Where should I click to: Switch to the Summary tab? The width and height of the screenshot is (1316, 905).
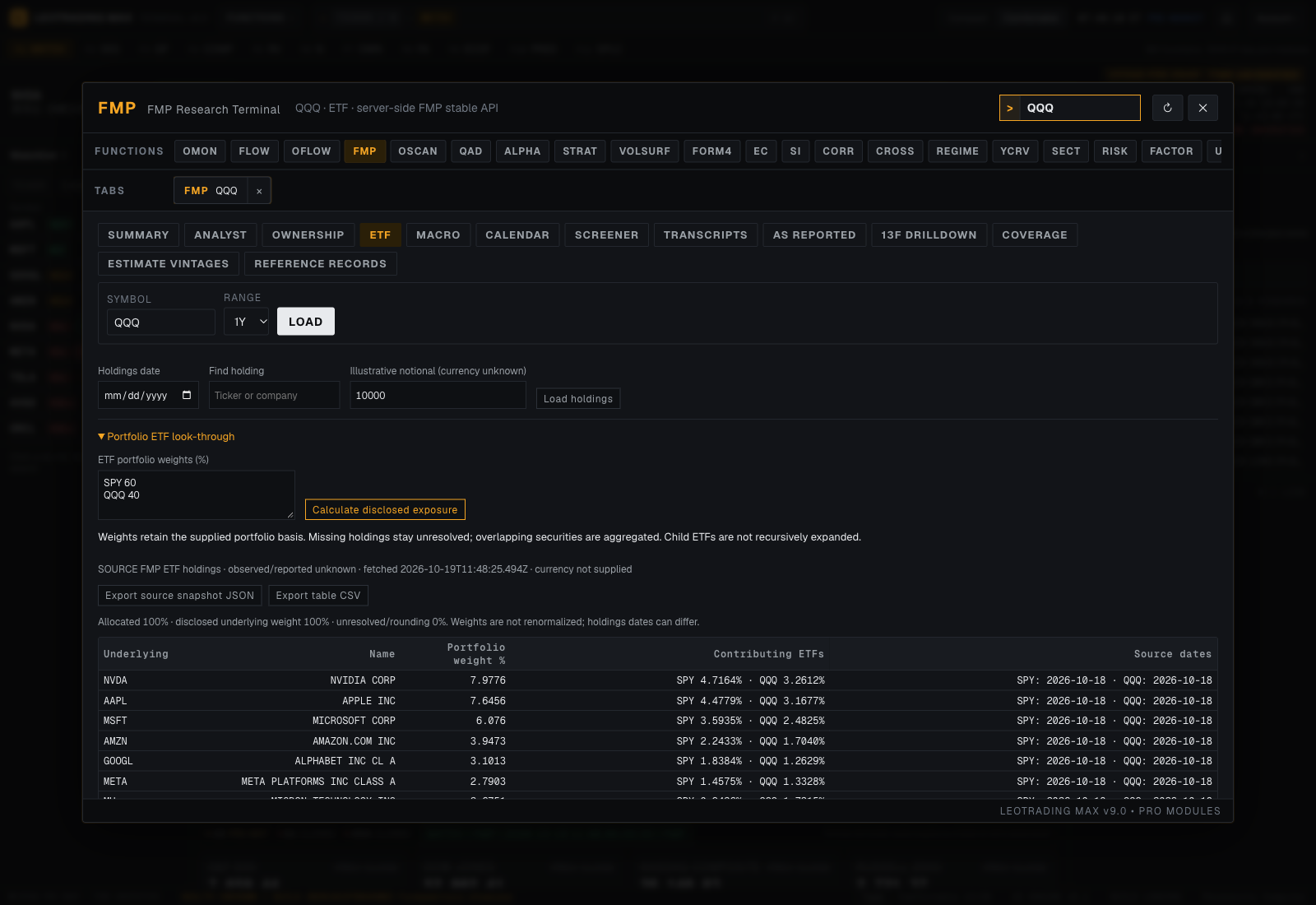point(138,235)
